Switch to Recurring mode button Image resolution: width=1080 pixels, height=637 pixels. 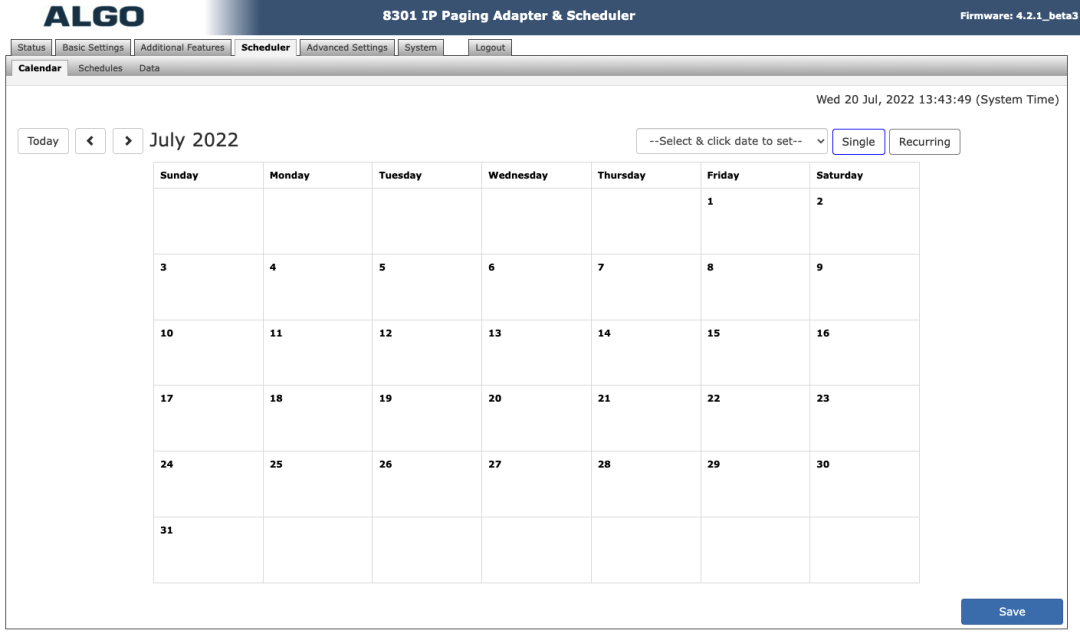(x=924, y=142)
